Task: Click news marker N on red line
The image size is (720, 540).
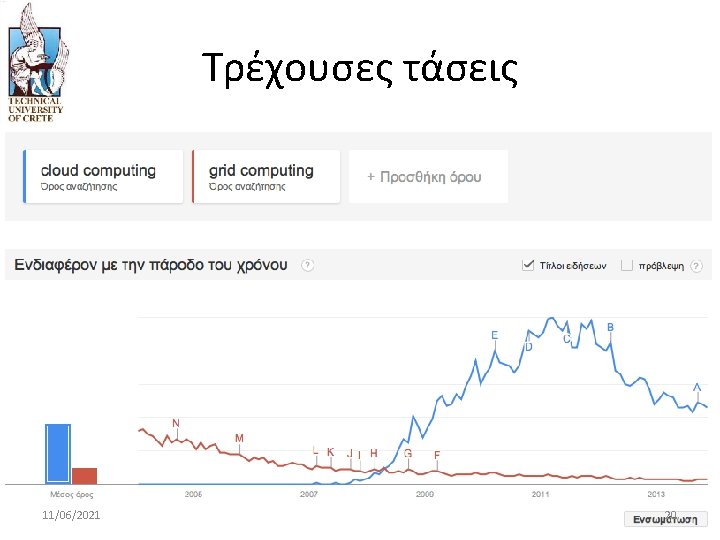Action: 176,423
